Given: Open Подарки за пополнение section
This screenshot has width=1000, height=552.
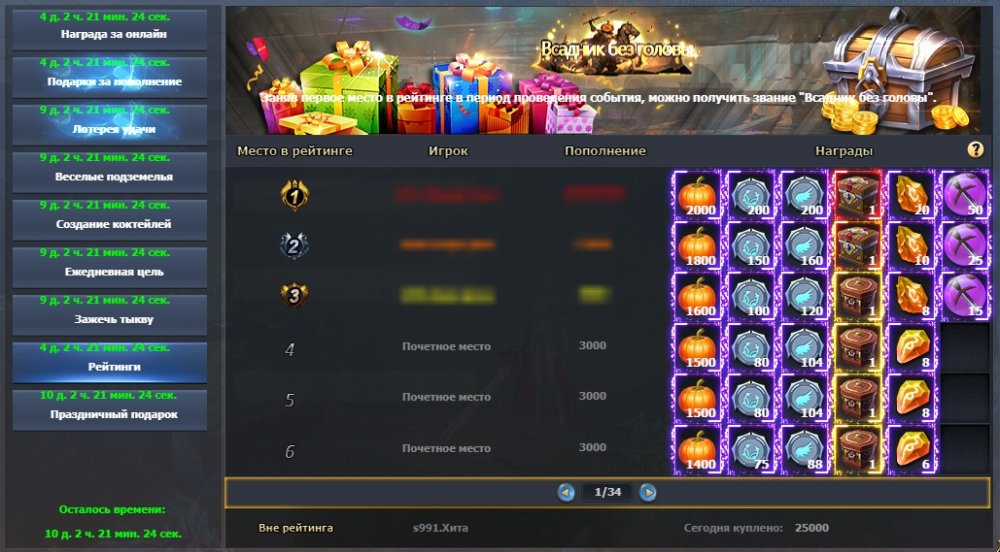Looking at the screenshot, I should click(110, 78).
